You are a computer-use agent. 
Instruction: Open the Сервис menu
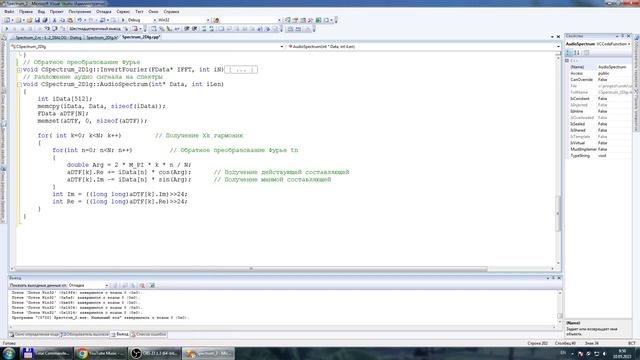[123, 11]
